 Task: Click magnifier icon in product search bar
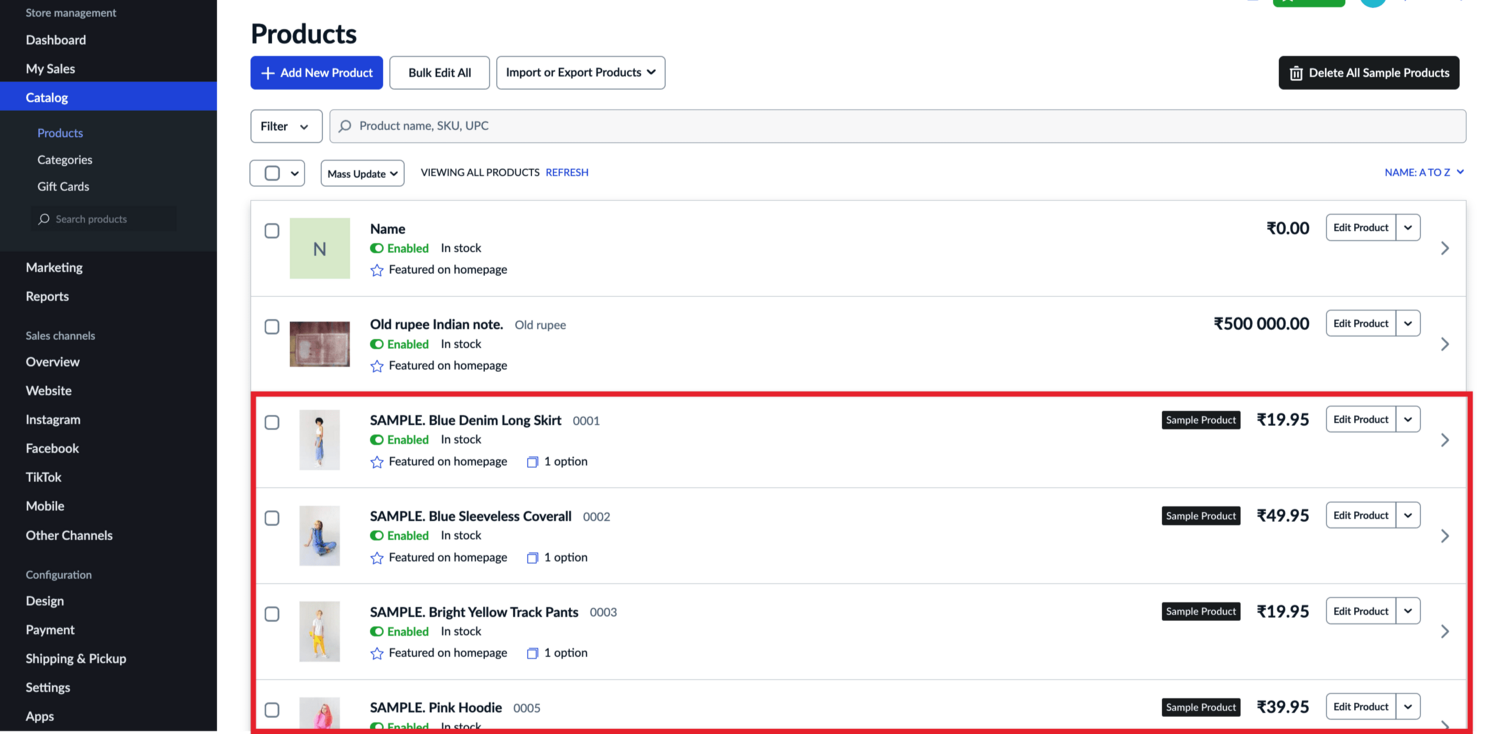(346, 127)
